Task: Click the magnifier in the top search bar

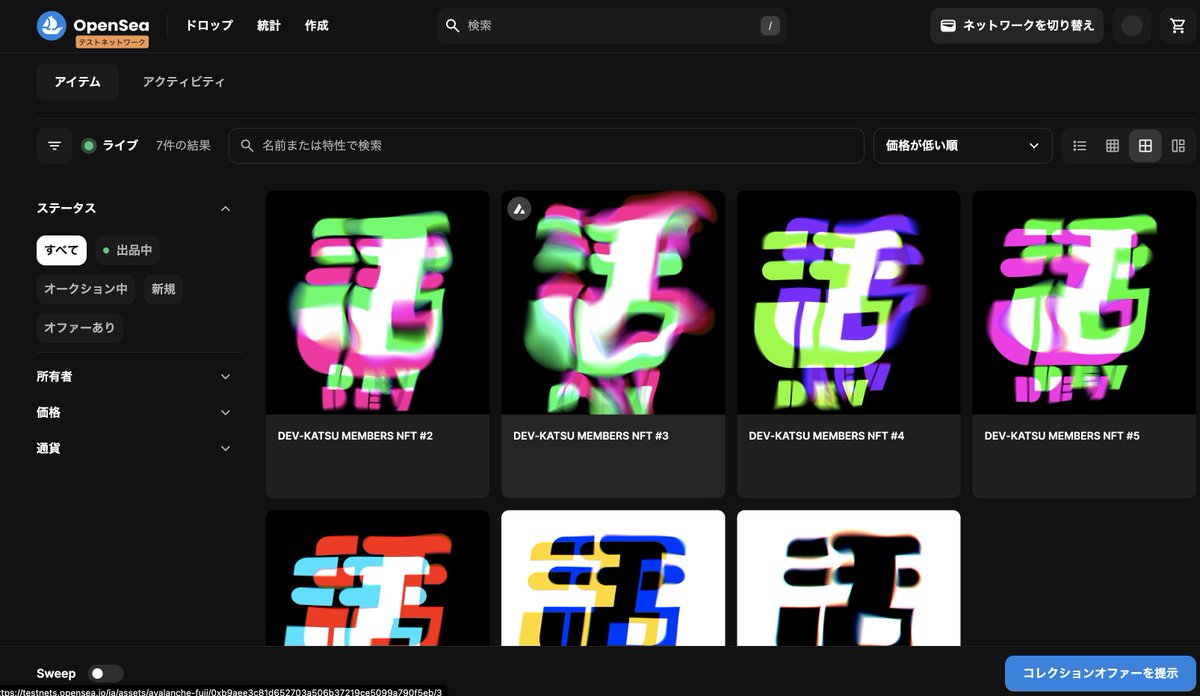Action: coord(453,26)
